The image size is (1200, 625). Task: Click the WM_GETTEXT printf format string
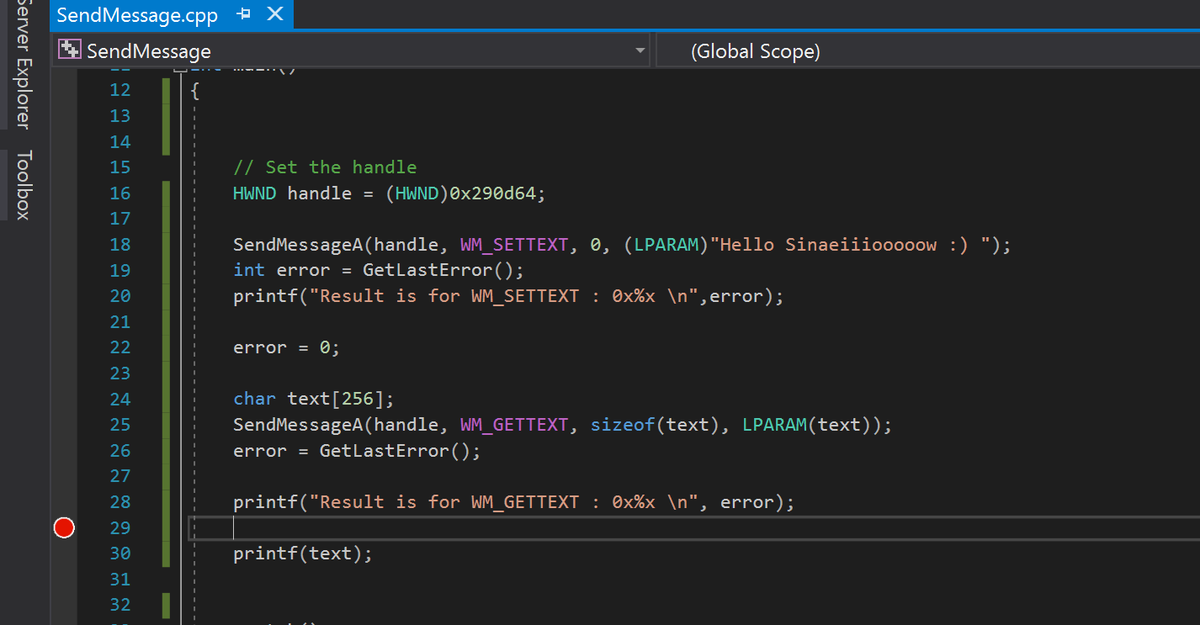pos(504,502)
